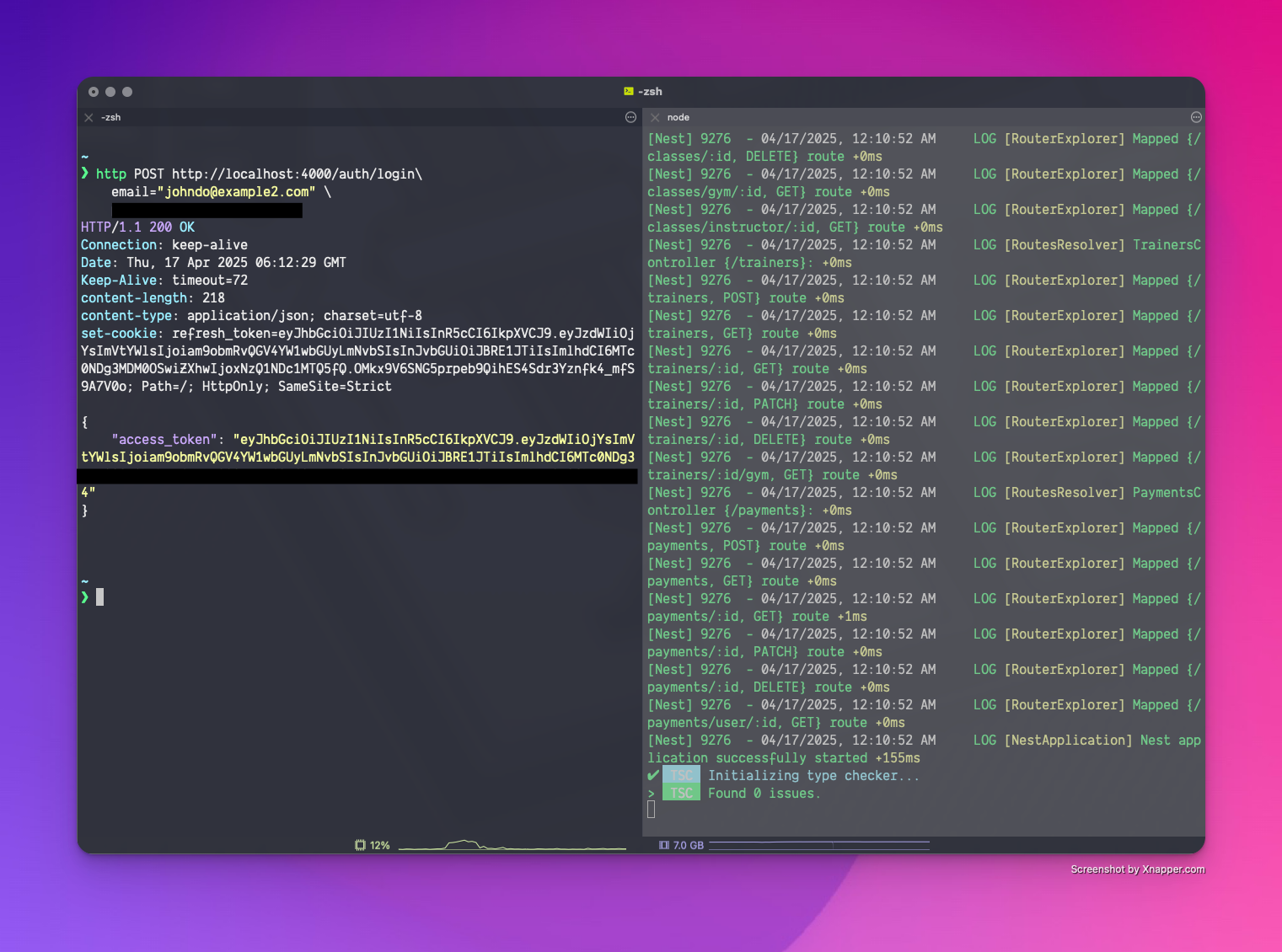The width and height of the screenshot is (1282, 952).
Task: Click the node pane cursor box
Action: pos(651,810)
